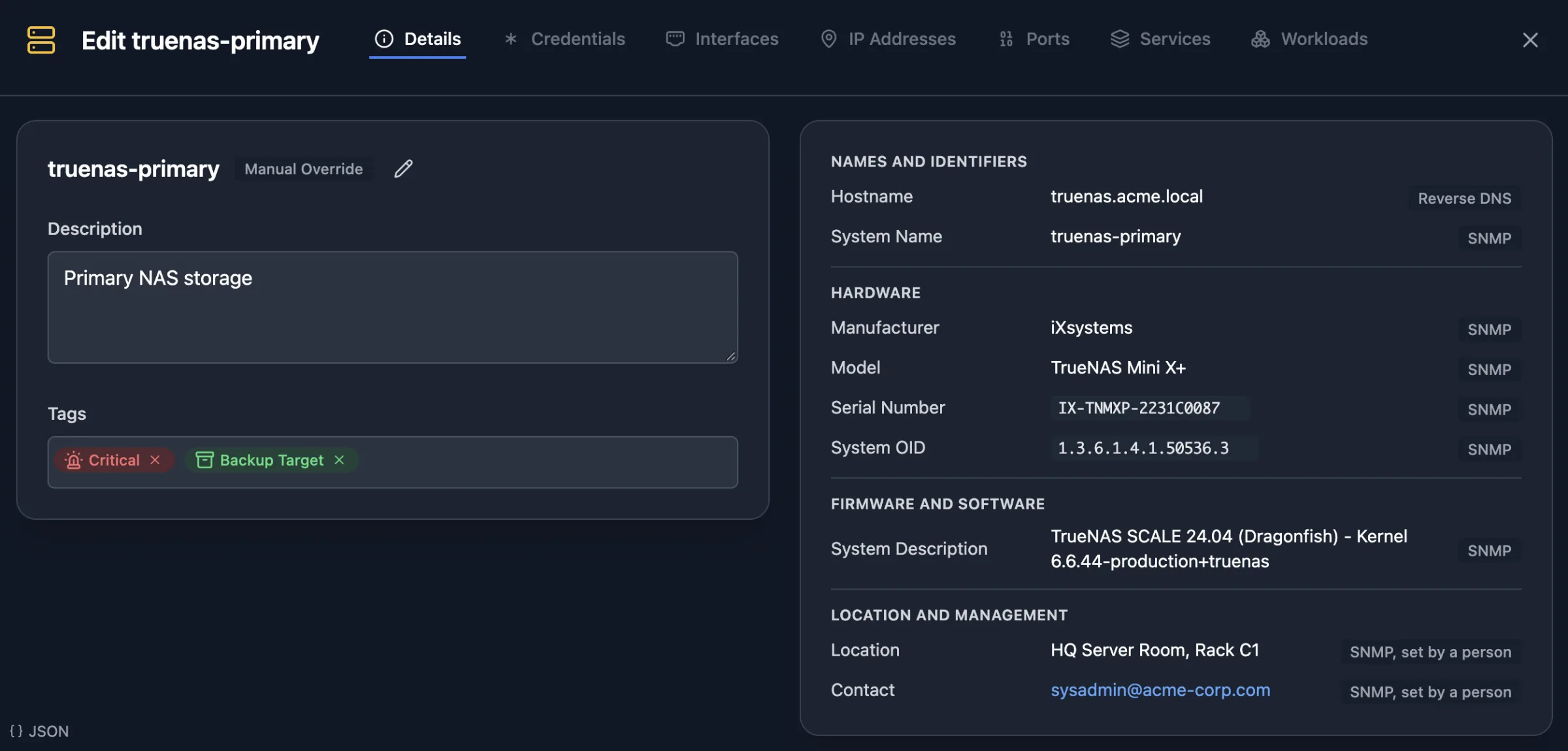Click location HQ Server Room, Rack C1
Screen dimensions: 1568x751
[x=1154, y=650]
